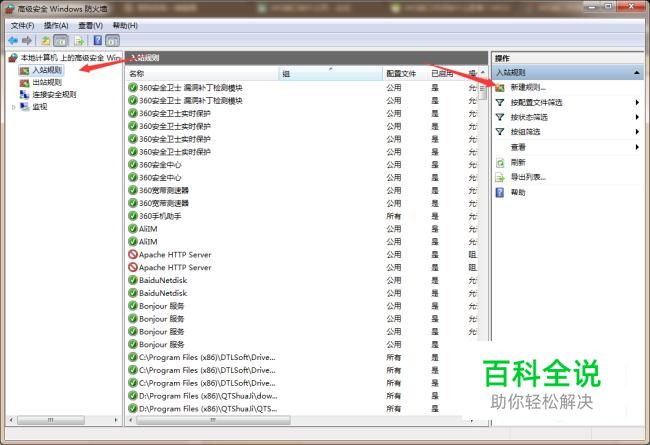Sort by the 组 column header
650x445 pixels.
coord(331,73)
